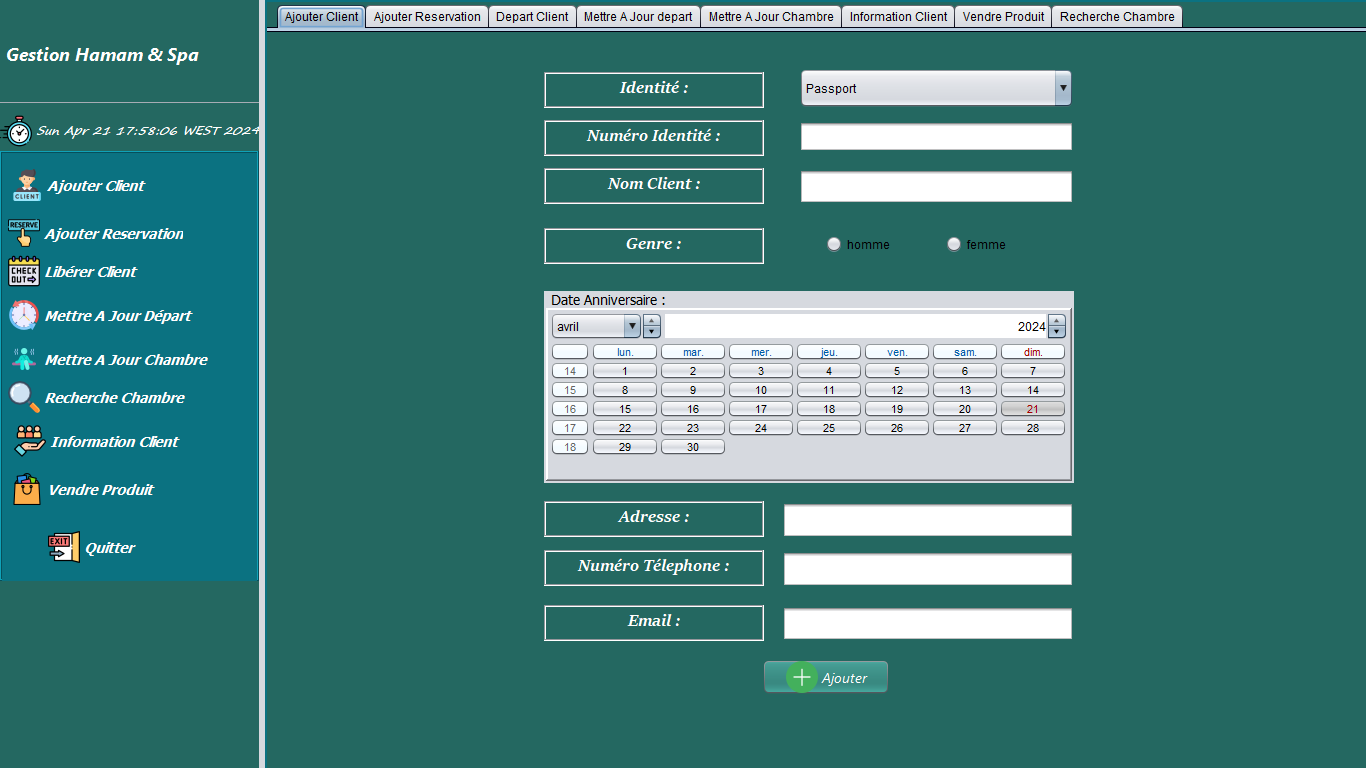Click the month spinner up arrow beside avril
This screenshot has height=768, width=1366.
tap(652, 321)
